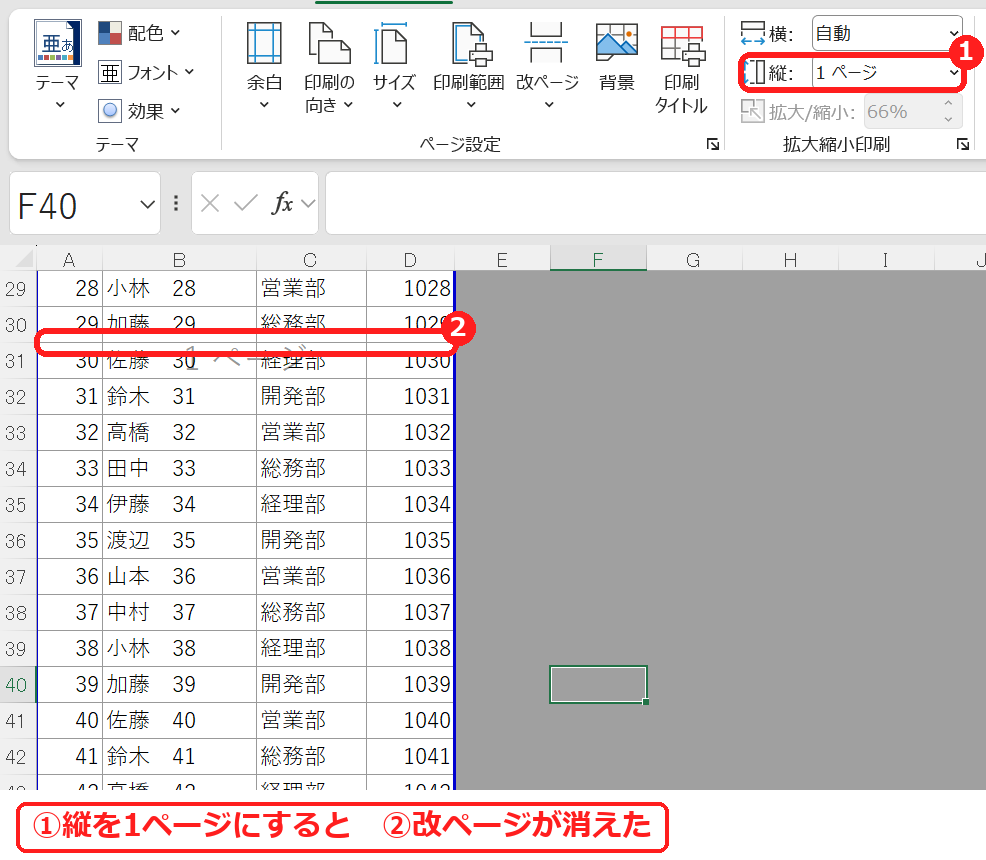The height and width of the screenshot is (860, 986).
Task: Select column C header
Action: [x=311, y=260]
